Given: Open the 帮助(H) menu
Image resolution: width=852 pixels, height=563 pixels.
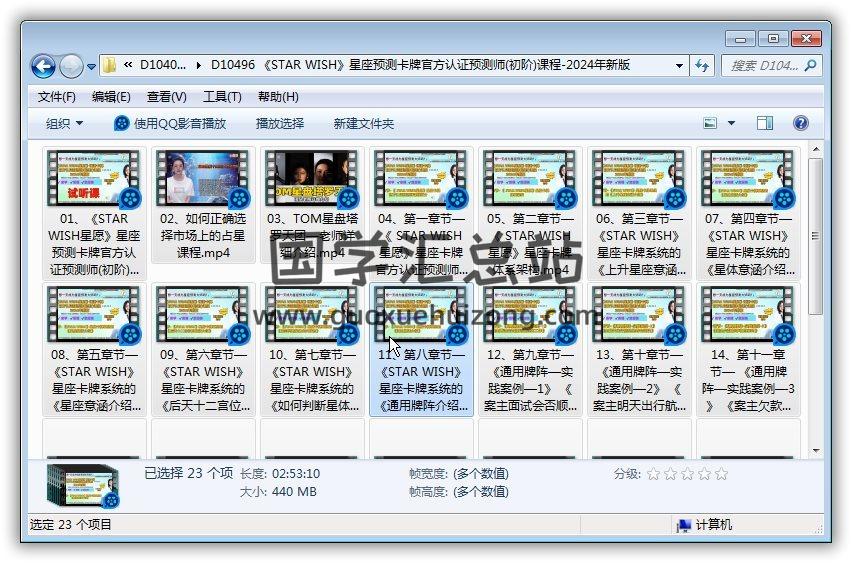Looking at the screenshot, I should pos(278,97).
